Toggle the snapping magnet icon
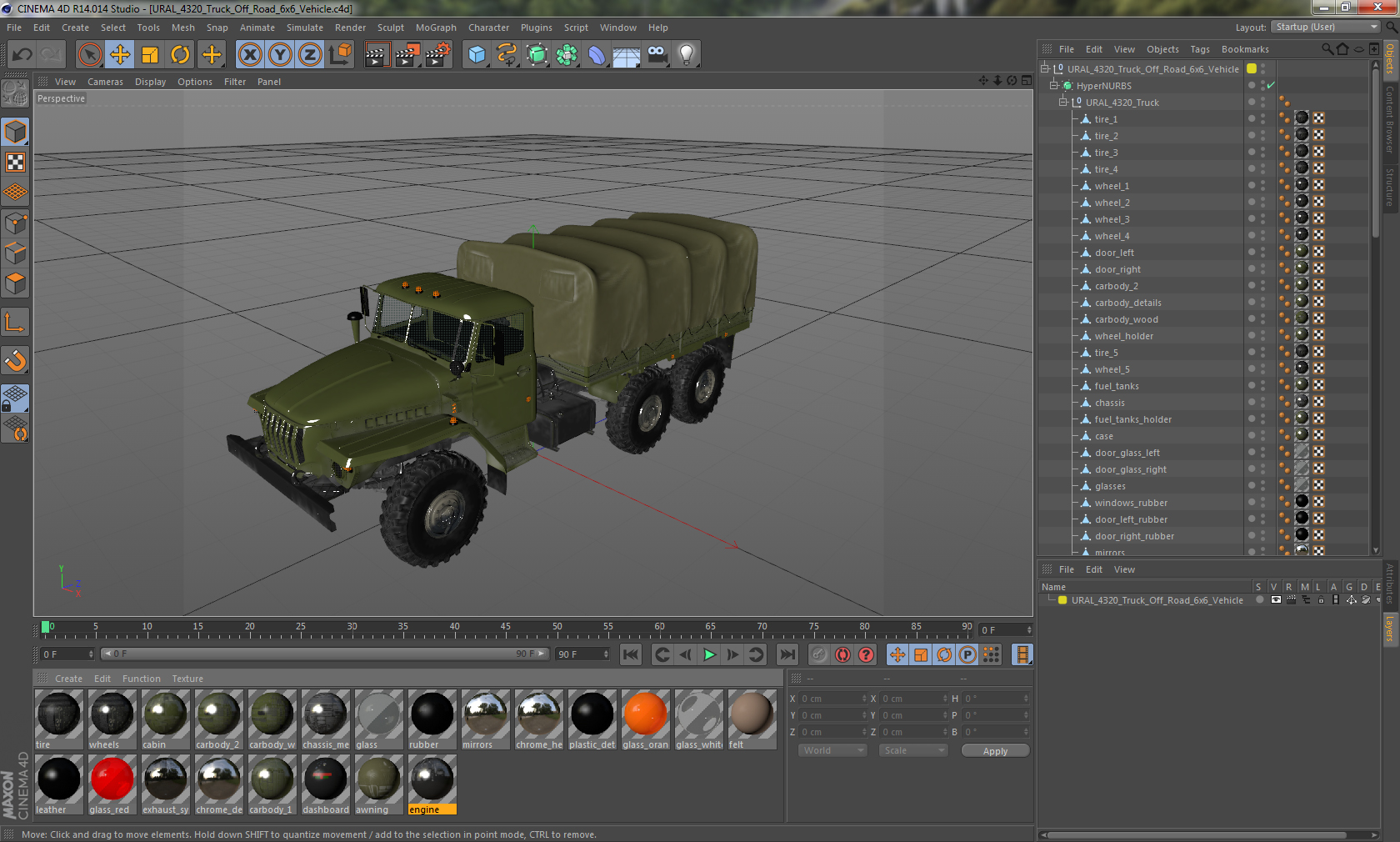 pos(15,361)
